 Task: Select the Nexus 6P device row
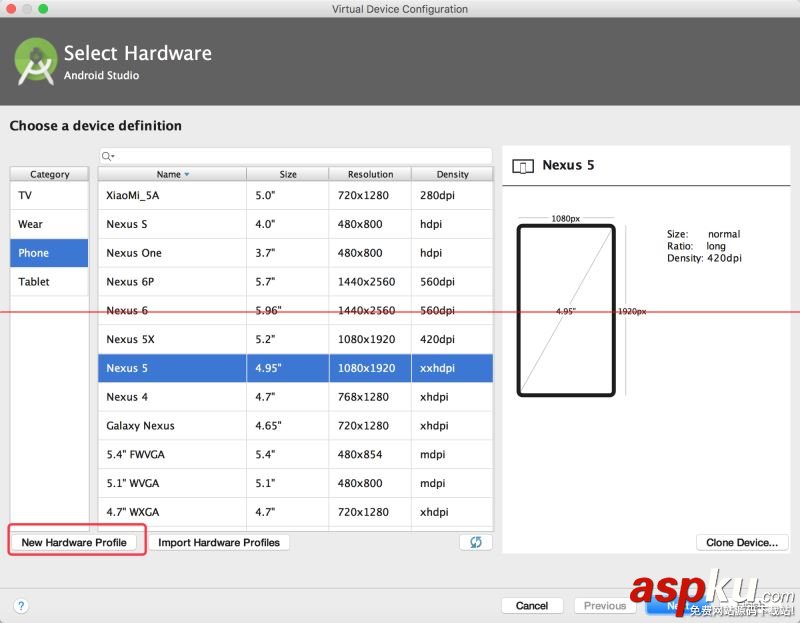point(295,282)
